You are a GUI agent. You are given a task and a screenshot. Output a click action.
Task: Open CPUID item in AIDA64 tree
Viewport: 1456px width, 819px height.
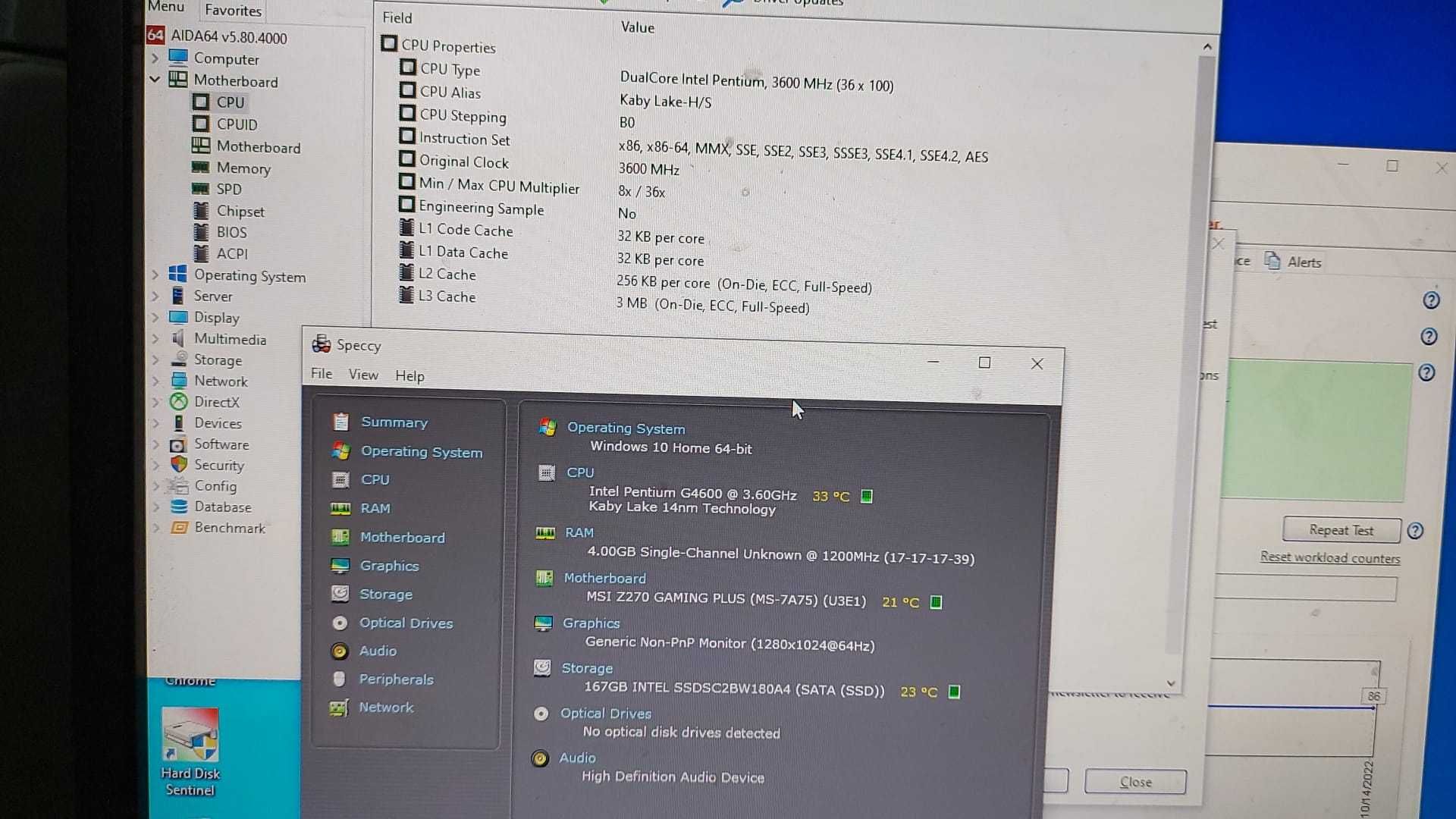(237, 124)
